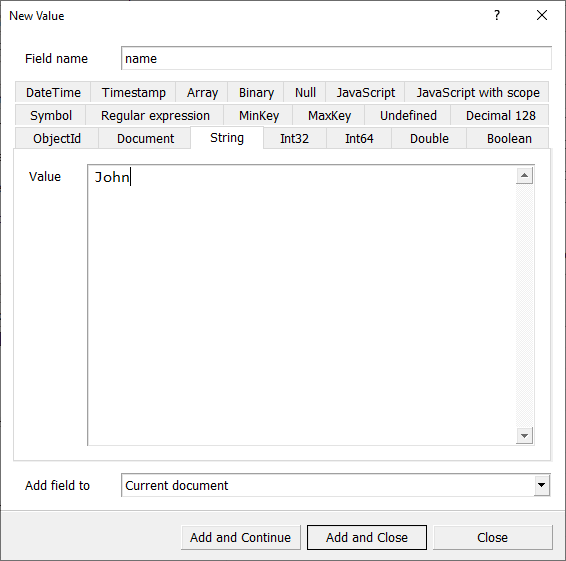Click the Add and Close button
The image size is (566, 561).
(x=367, y=537)
